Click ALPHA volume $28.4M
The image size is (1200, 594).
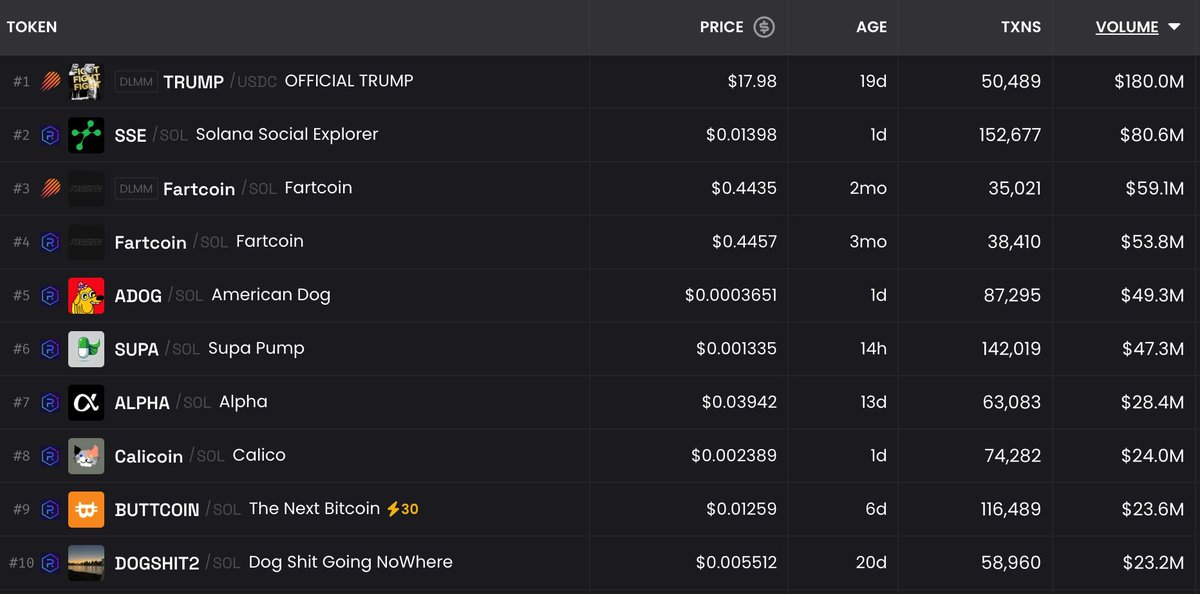coord(1153,403)
